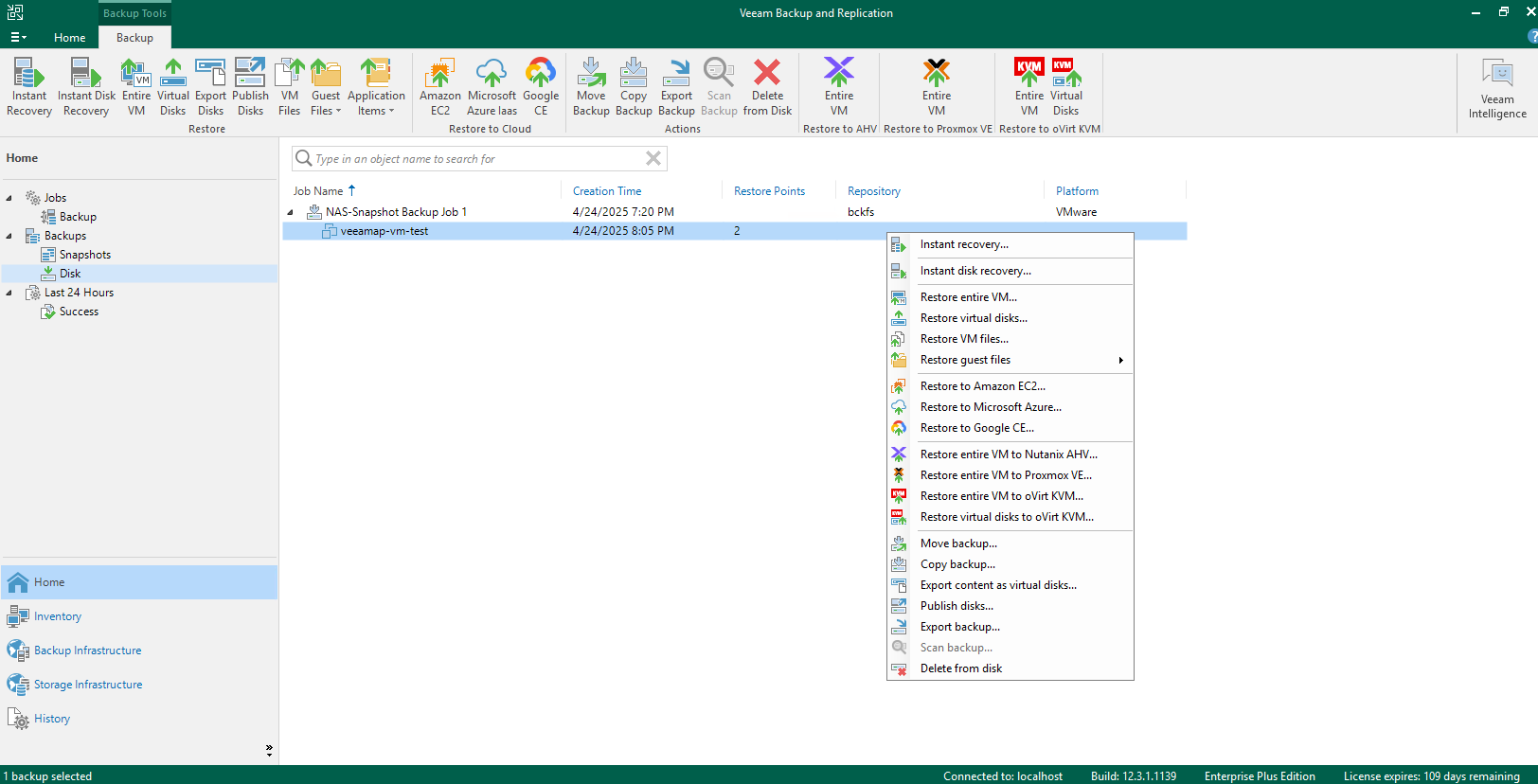Choose Delete from disk menu entry
The width and height of the screenshot is (1538, 784).
[x=1010, y=668]
